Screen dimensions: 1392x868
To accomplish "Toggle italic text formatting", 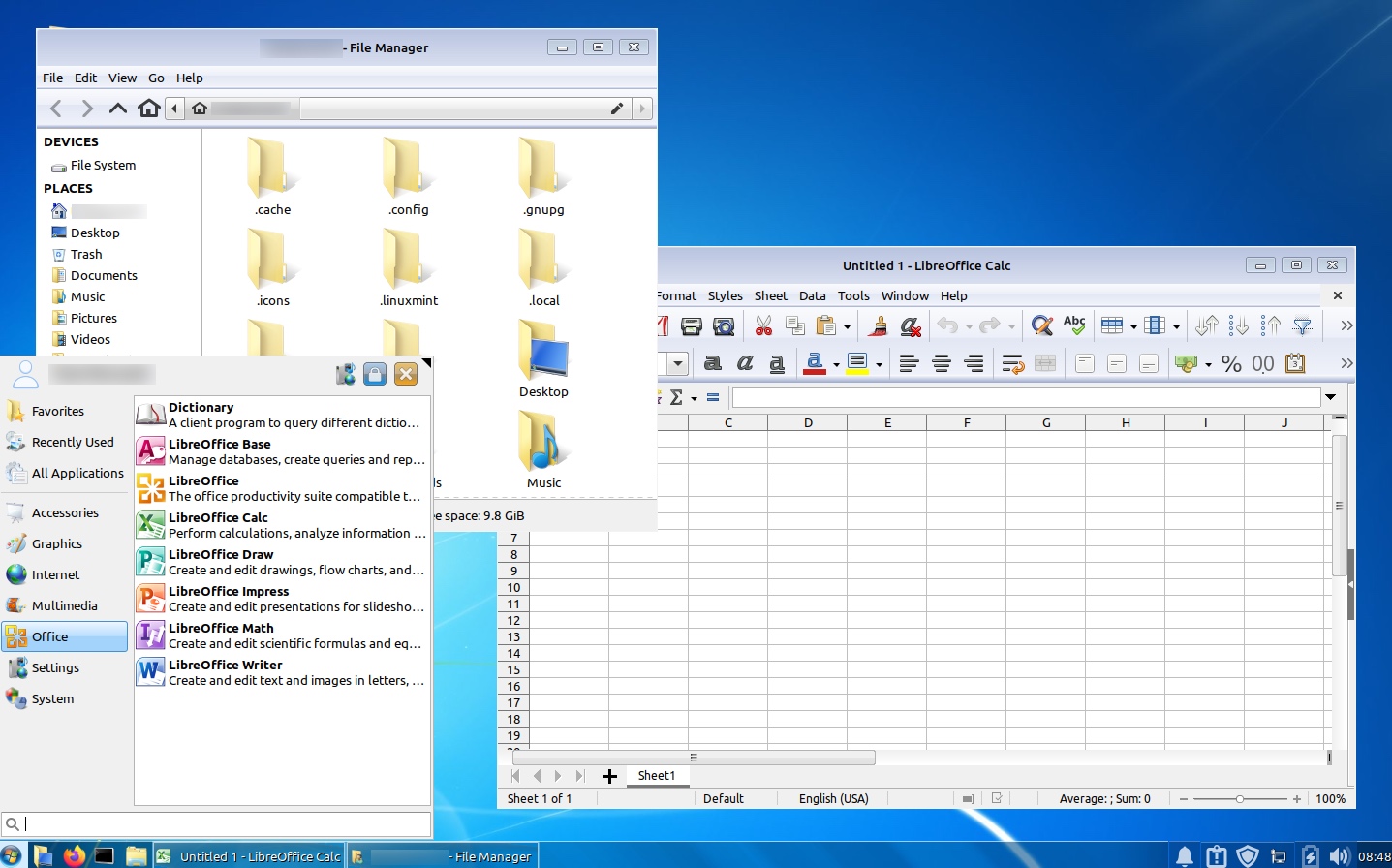I will point(745,364).
